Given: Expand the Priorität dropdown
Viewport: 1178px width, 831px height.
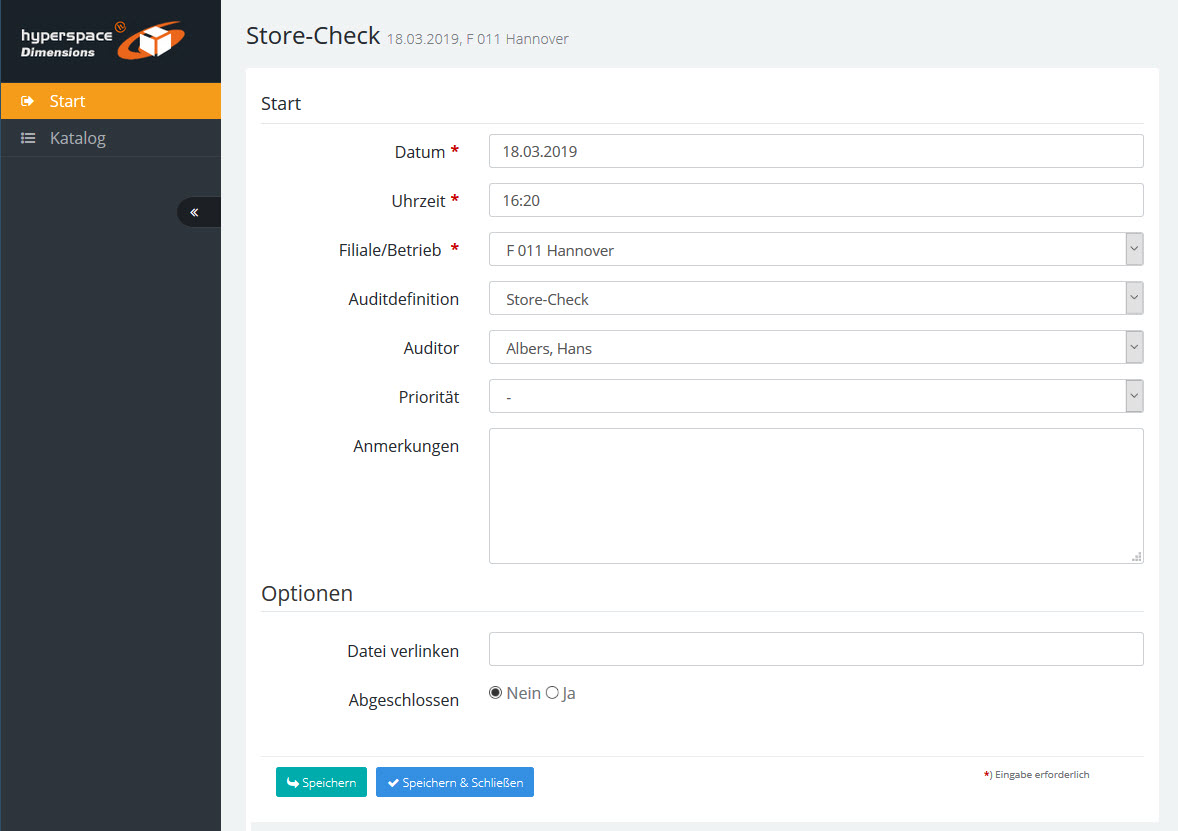Looking at the screenshot, I should pos(815,397).
